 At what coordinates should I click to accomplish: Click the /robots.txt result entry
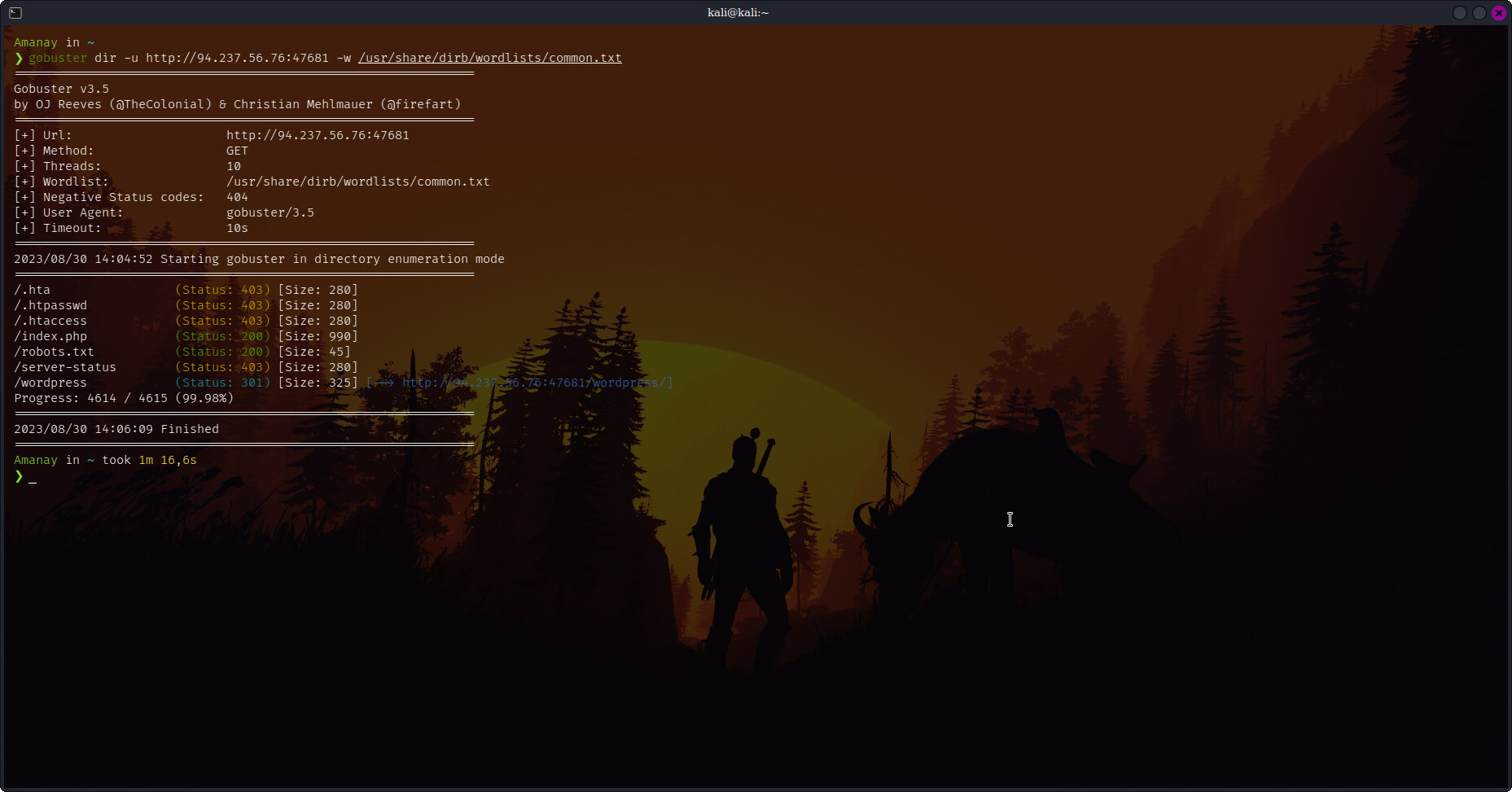point(54,352)
